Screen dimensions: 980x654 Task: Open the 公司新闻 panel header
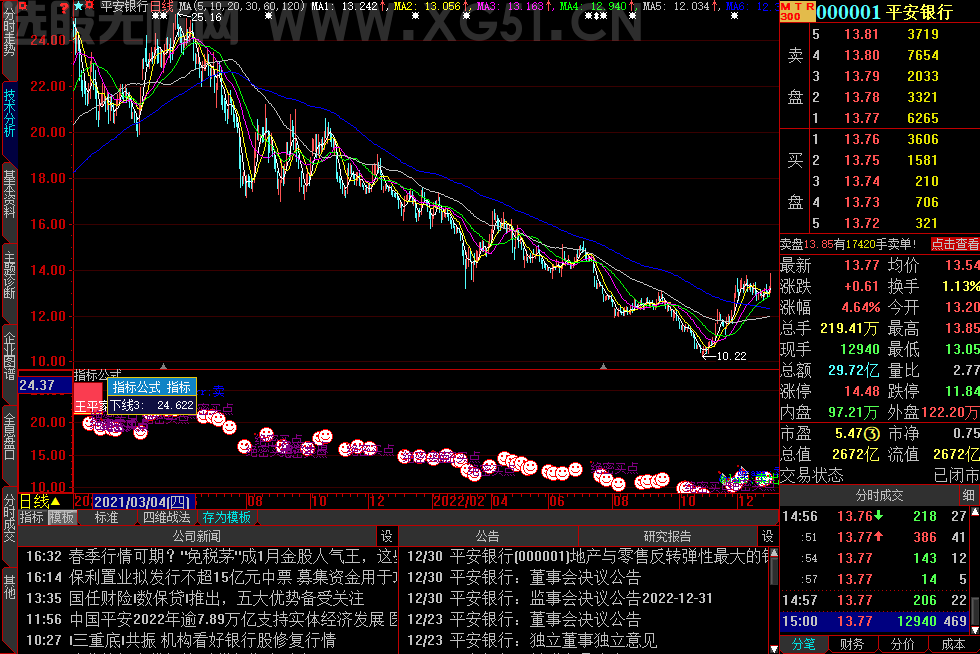tap(197, 536)
